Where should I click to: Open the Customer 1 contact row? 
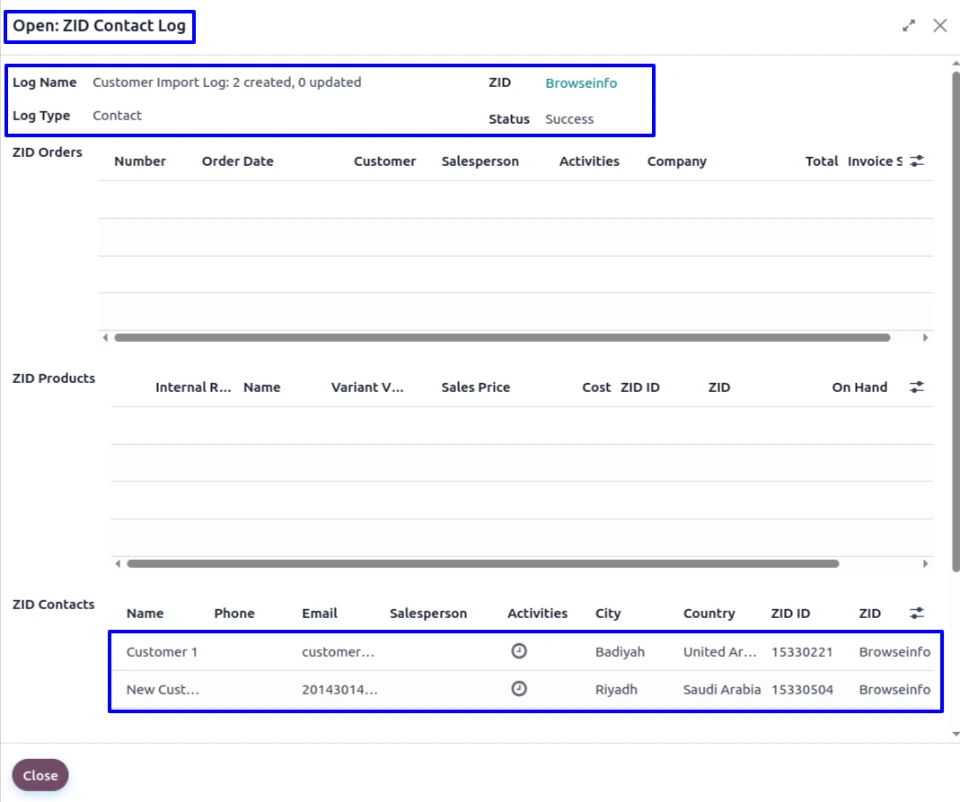[162, 652]
